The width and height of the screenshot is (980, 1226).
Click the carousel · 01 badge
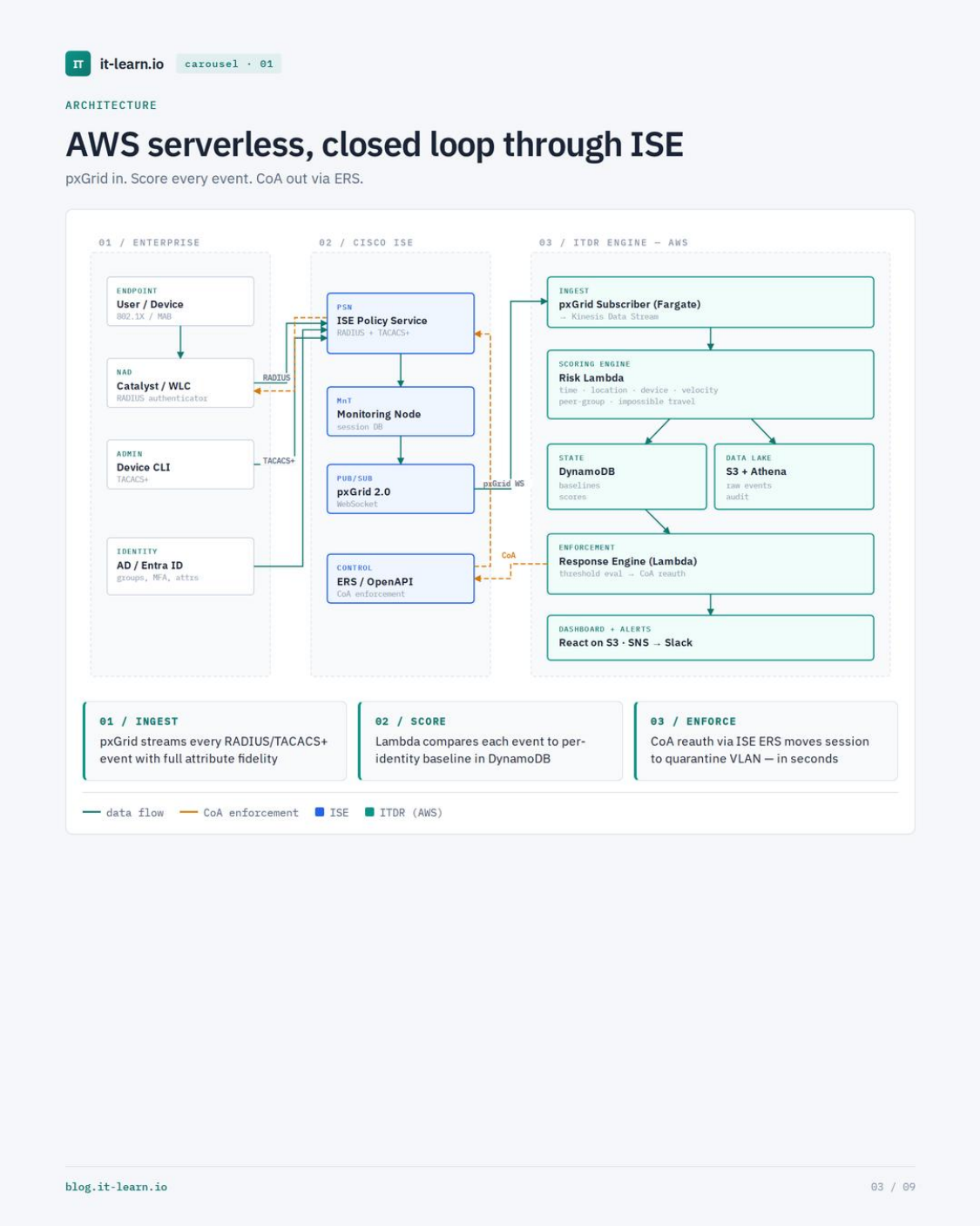[x=229, y=64]
